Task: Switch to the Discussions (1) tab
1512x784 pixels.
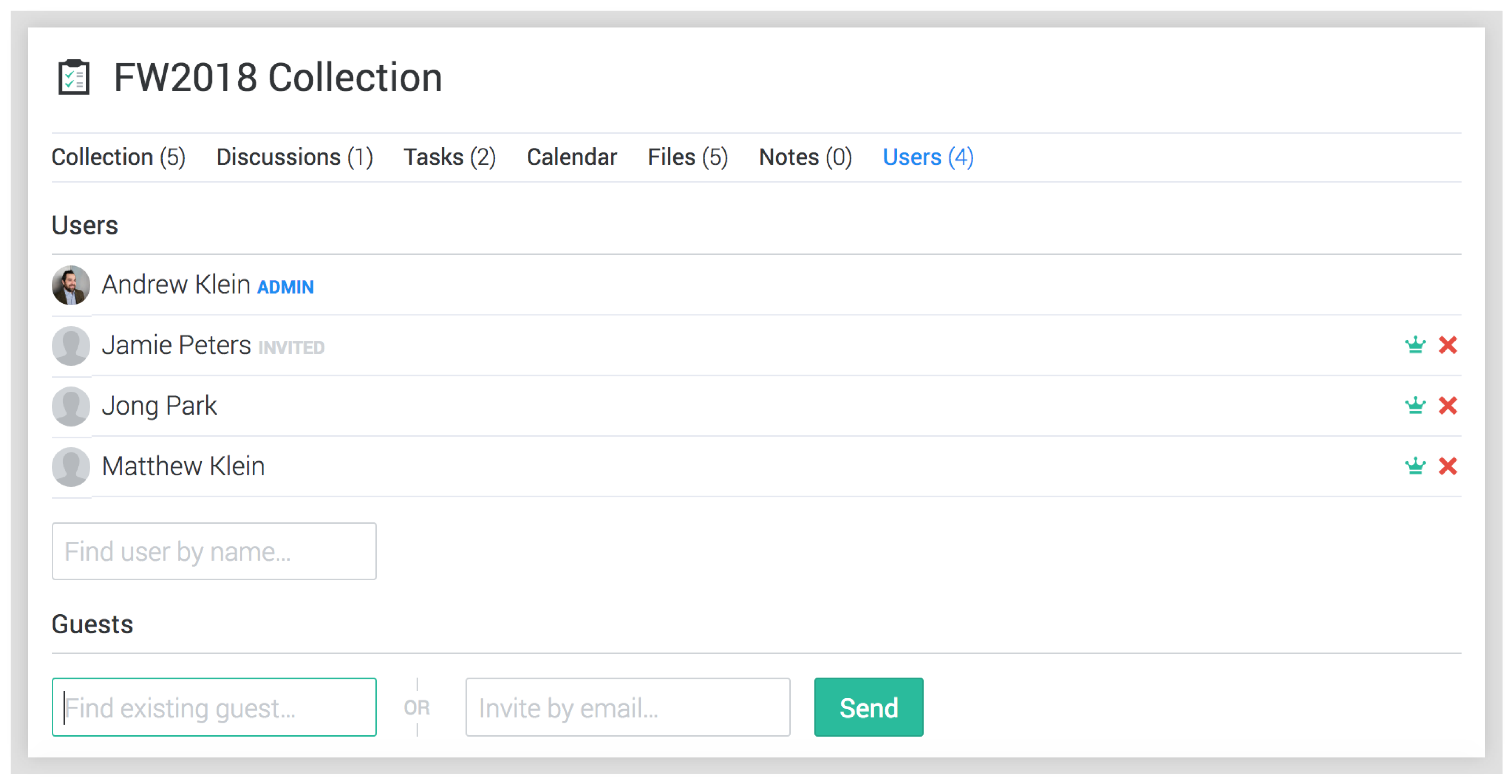Action: tap(295, 157)
